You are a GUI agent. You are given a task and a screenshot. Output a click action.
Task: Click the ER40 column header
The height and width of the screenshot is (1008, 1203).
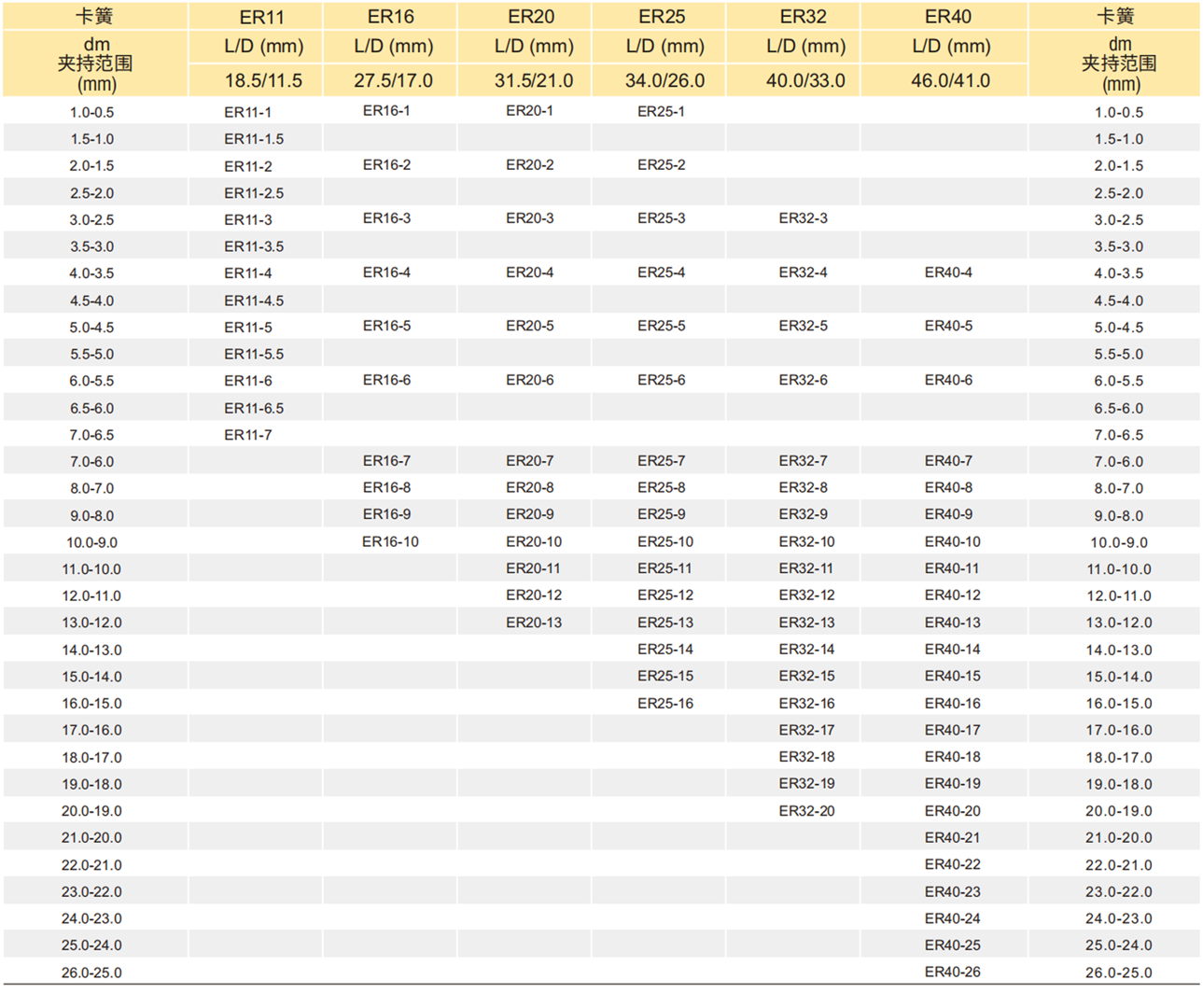947,17
